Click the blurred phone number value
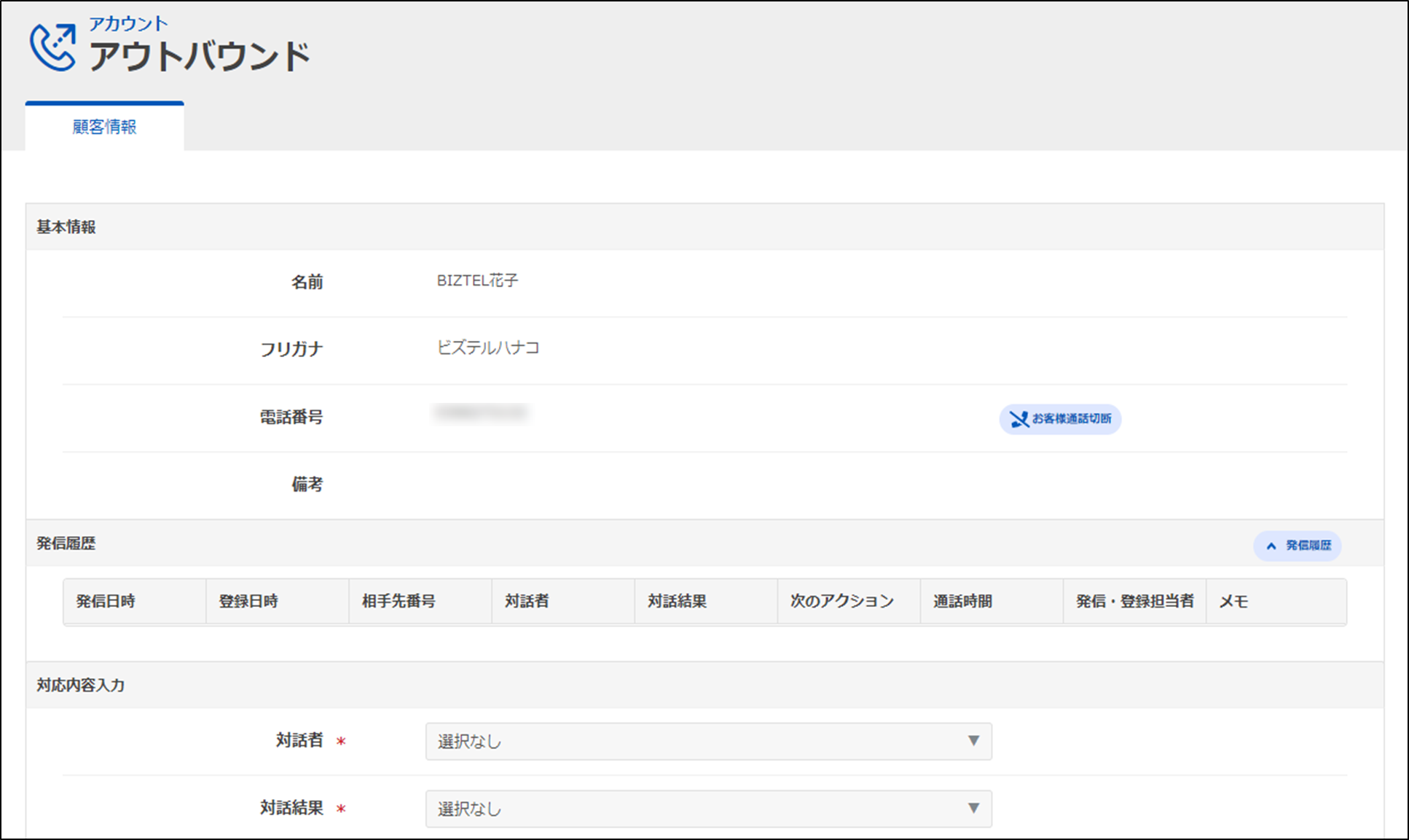This screenshot has width=1409, height=840. click(x=481, y=413)
